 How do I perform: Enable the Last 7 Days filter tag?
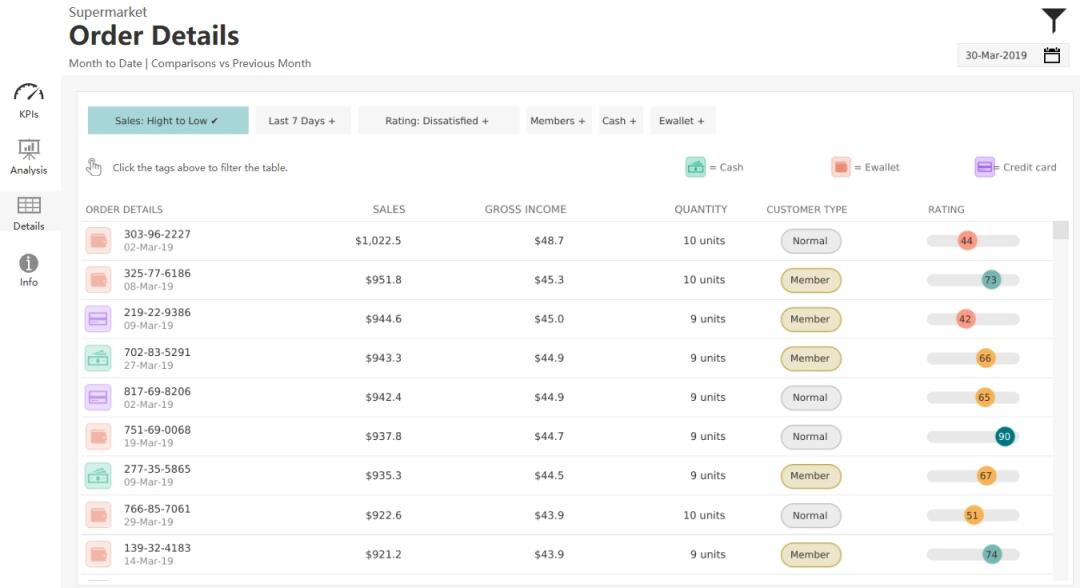pos(302,120)
